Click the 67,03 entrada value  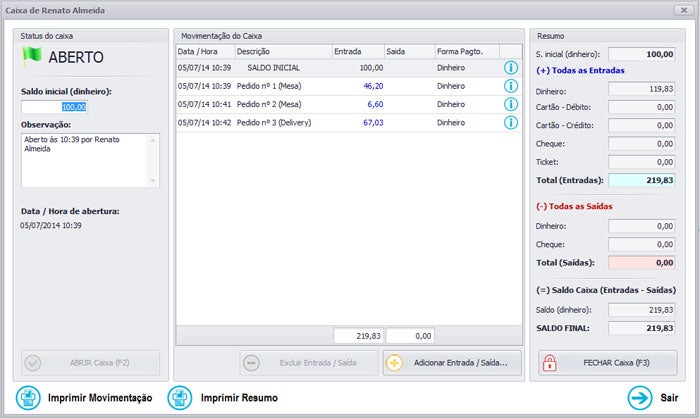[373, 123]
